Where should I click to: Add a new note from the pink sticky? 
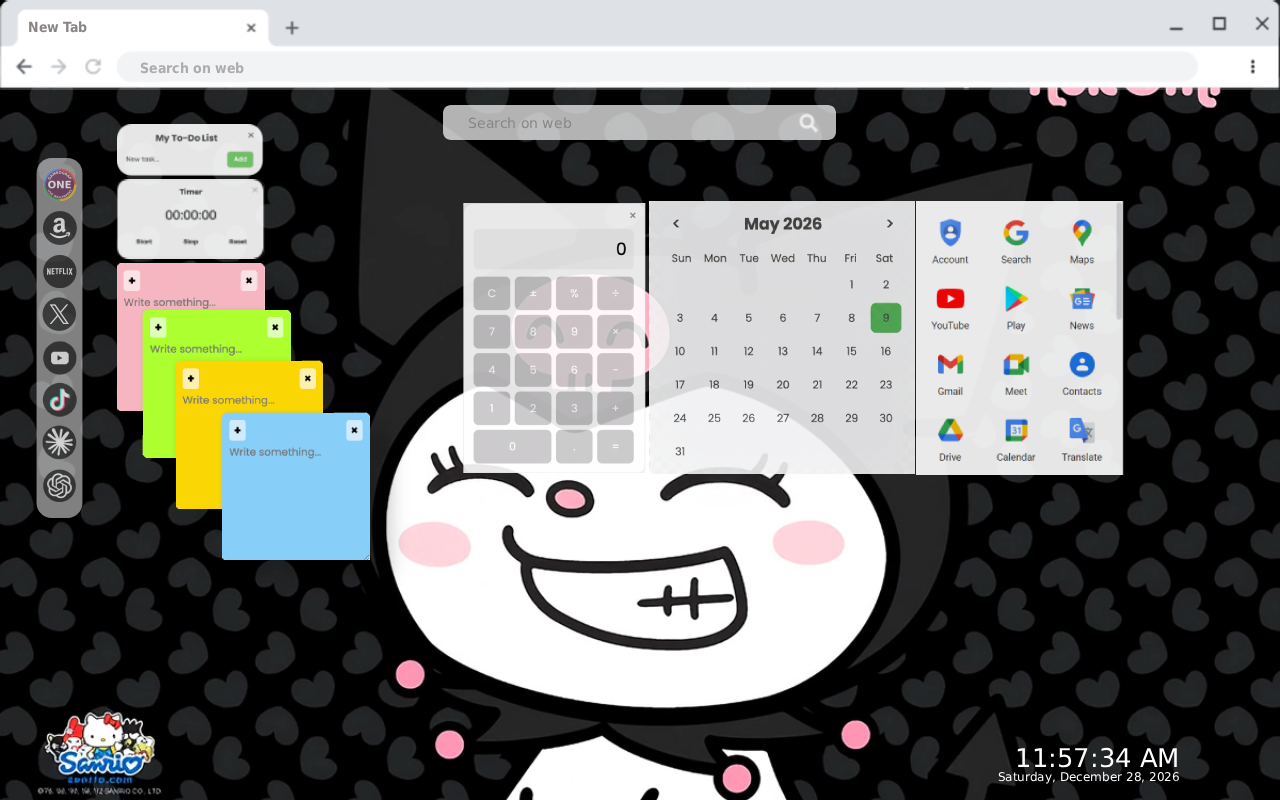click(x=132, y=281)
